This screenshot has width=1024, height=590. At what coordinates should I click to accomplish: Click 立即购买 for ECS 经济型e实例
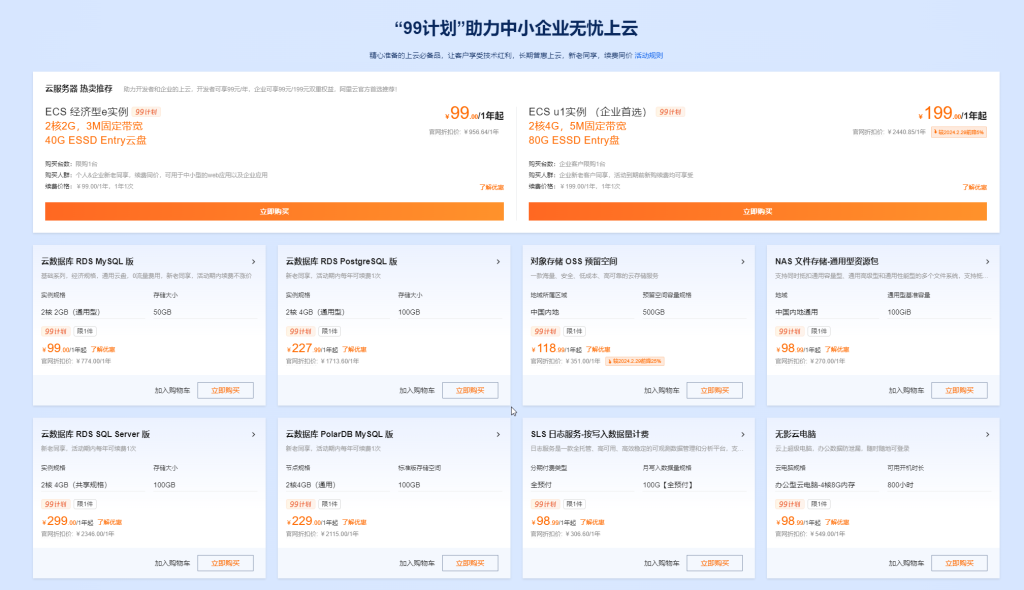click(274, 211)
